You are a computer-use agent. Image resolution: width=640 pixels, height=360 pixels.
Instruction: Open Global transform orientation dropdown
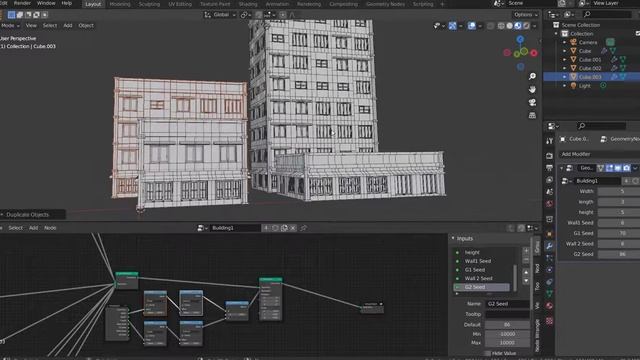(220, 15)
